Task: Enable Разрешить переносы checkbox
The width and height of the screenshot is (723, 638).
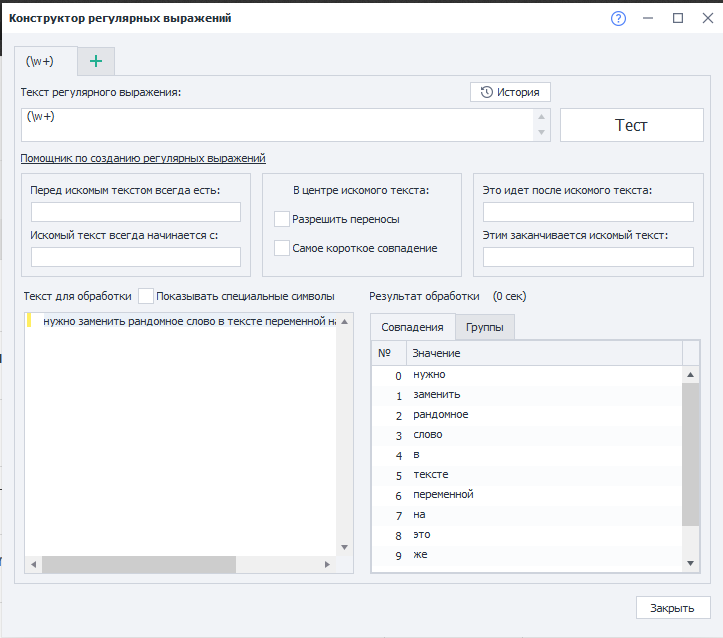Action: point(282,218)
